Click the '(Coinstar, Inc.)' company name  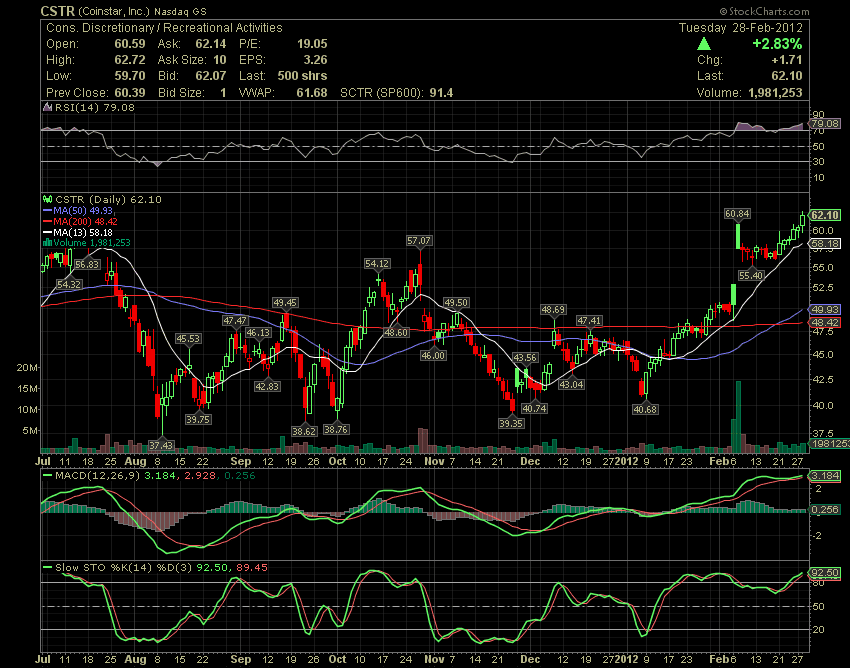coord(114,11)
